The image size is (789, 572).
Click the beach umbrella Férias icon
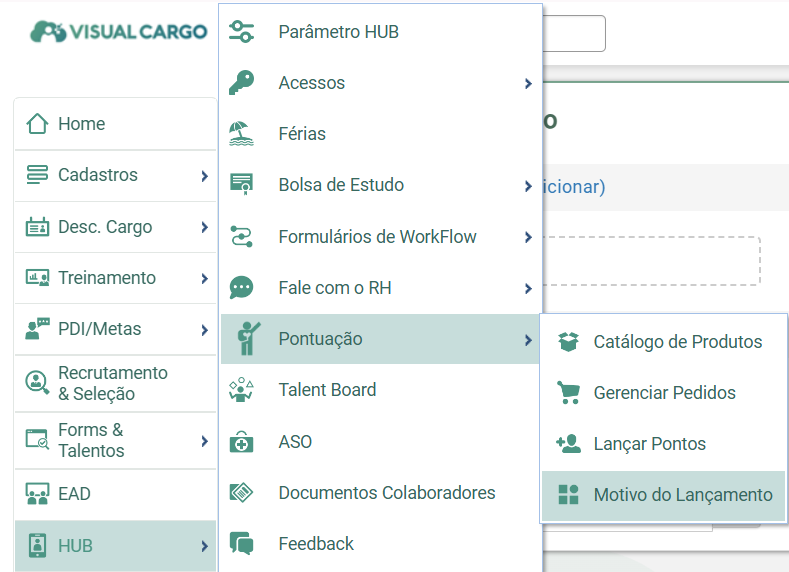pyautogui.click(x=241, y=134)
